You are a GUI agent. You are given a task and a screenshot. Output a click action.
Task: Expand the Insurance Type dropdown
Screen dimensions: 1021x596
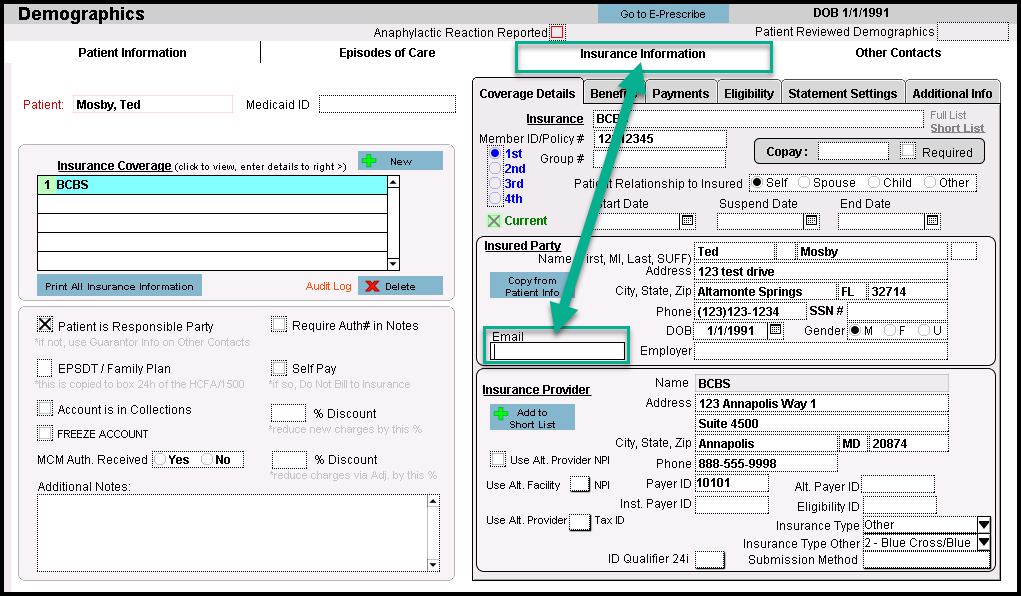[983, 525]
